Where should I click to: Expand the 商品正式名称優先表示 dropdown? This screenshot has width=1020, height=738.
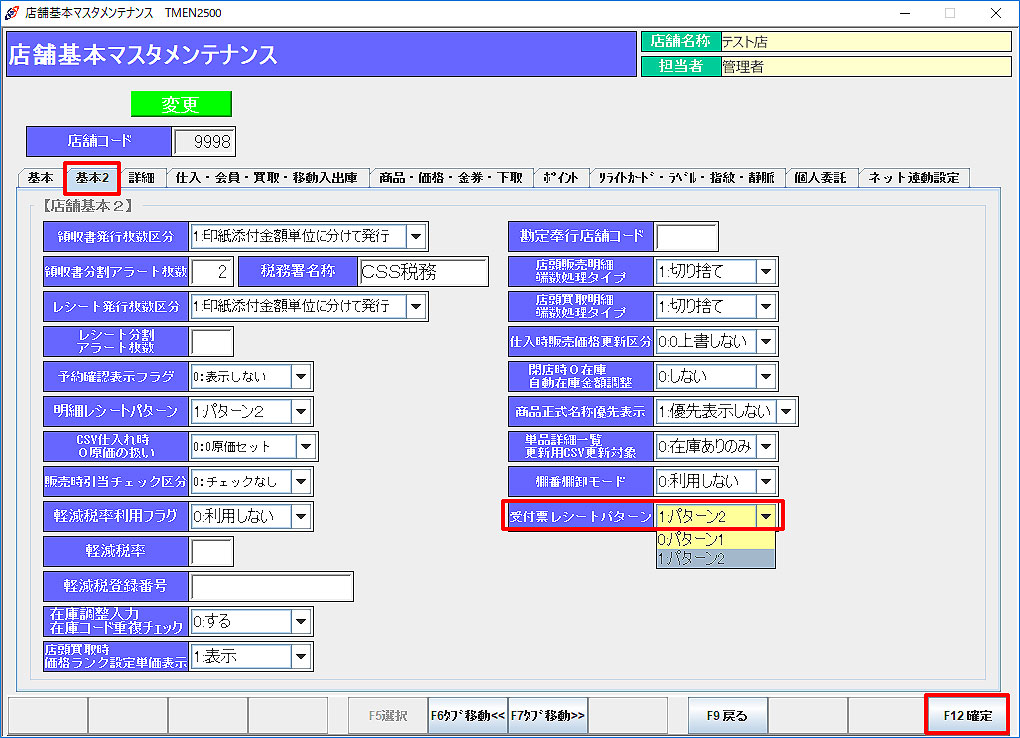click(x=786, y=411)
